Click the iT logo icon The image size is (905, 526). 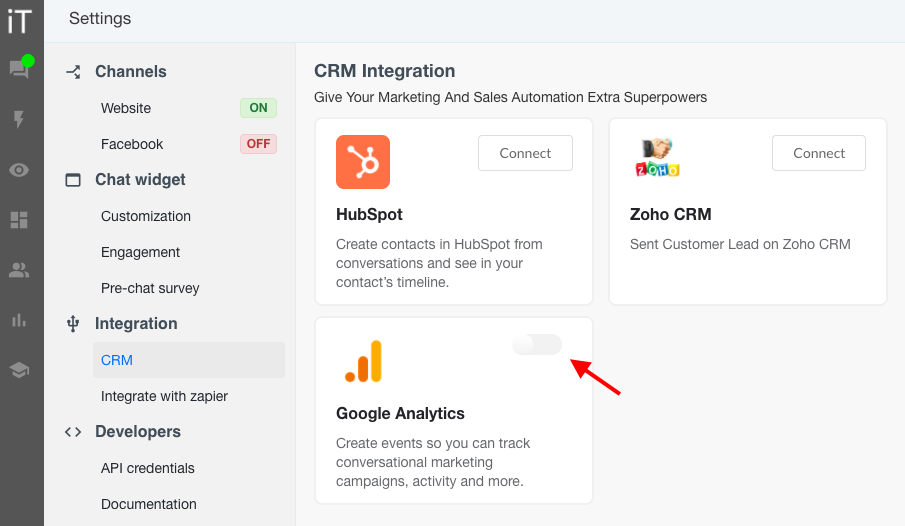click(x=19, y=21)
